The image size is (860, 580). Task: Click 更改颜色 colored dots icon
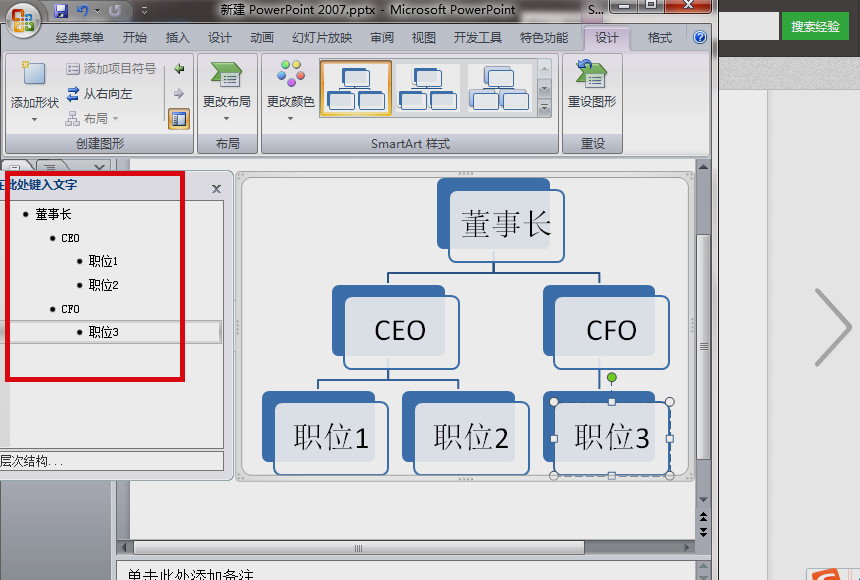pos(290,74)
